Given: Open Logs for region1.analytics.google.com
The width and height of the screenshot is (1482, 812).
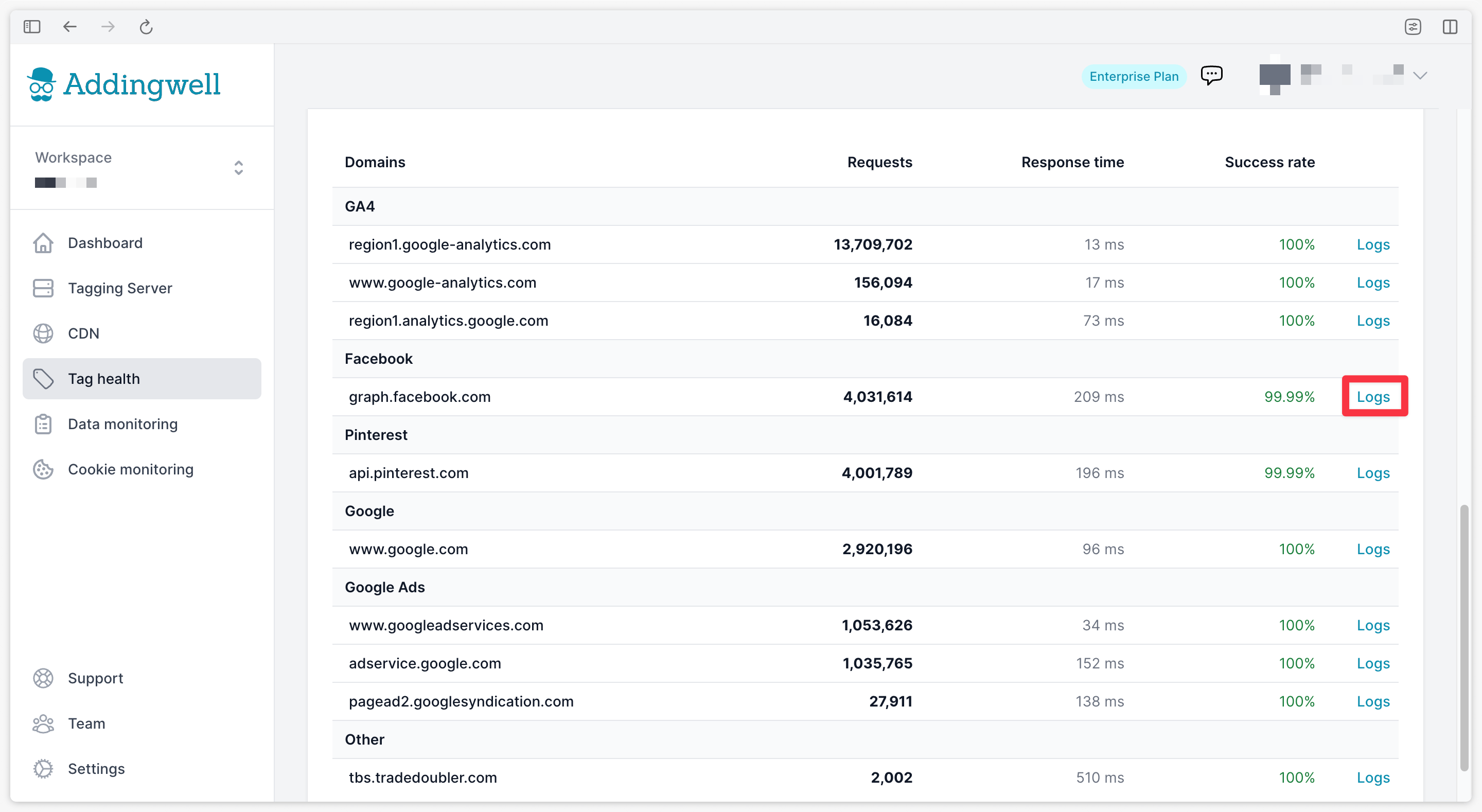Looking at the screenshot, I should (x=1373, y=321).
